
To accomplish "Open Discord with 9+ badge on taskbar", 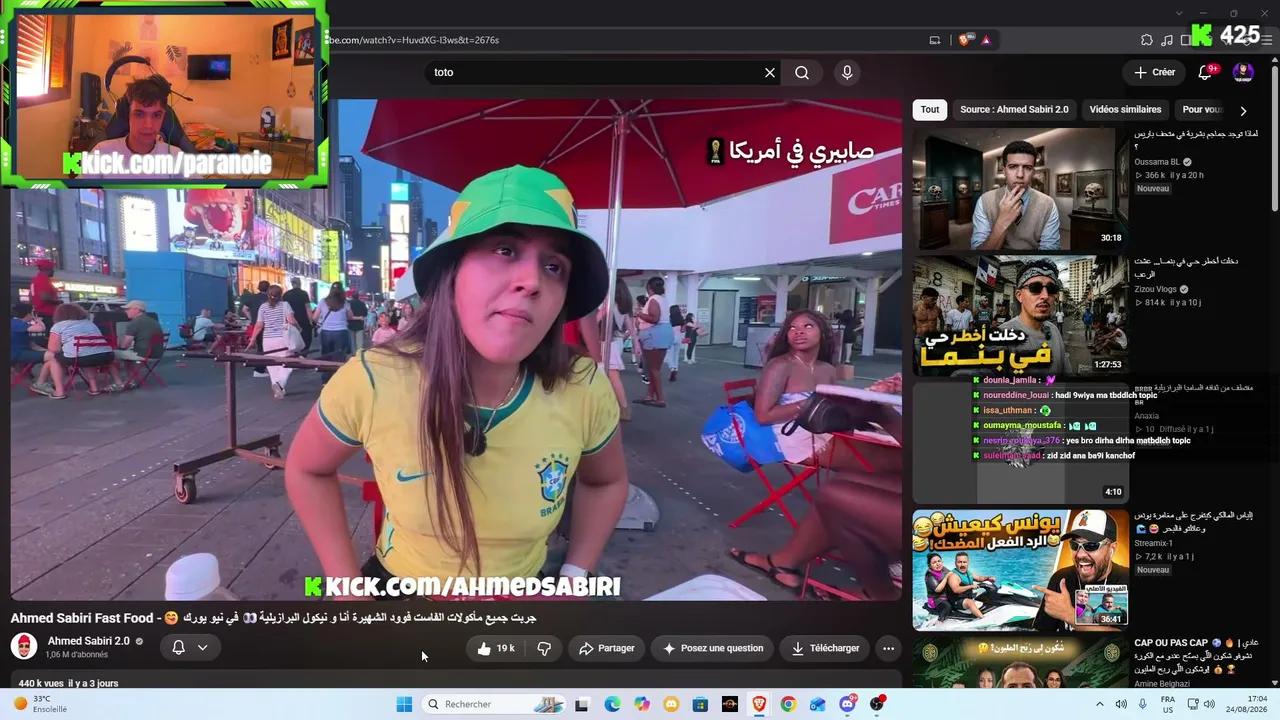I will 848,704.
